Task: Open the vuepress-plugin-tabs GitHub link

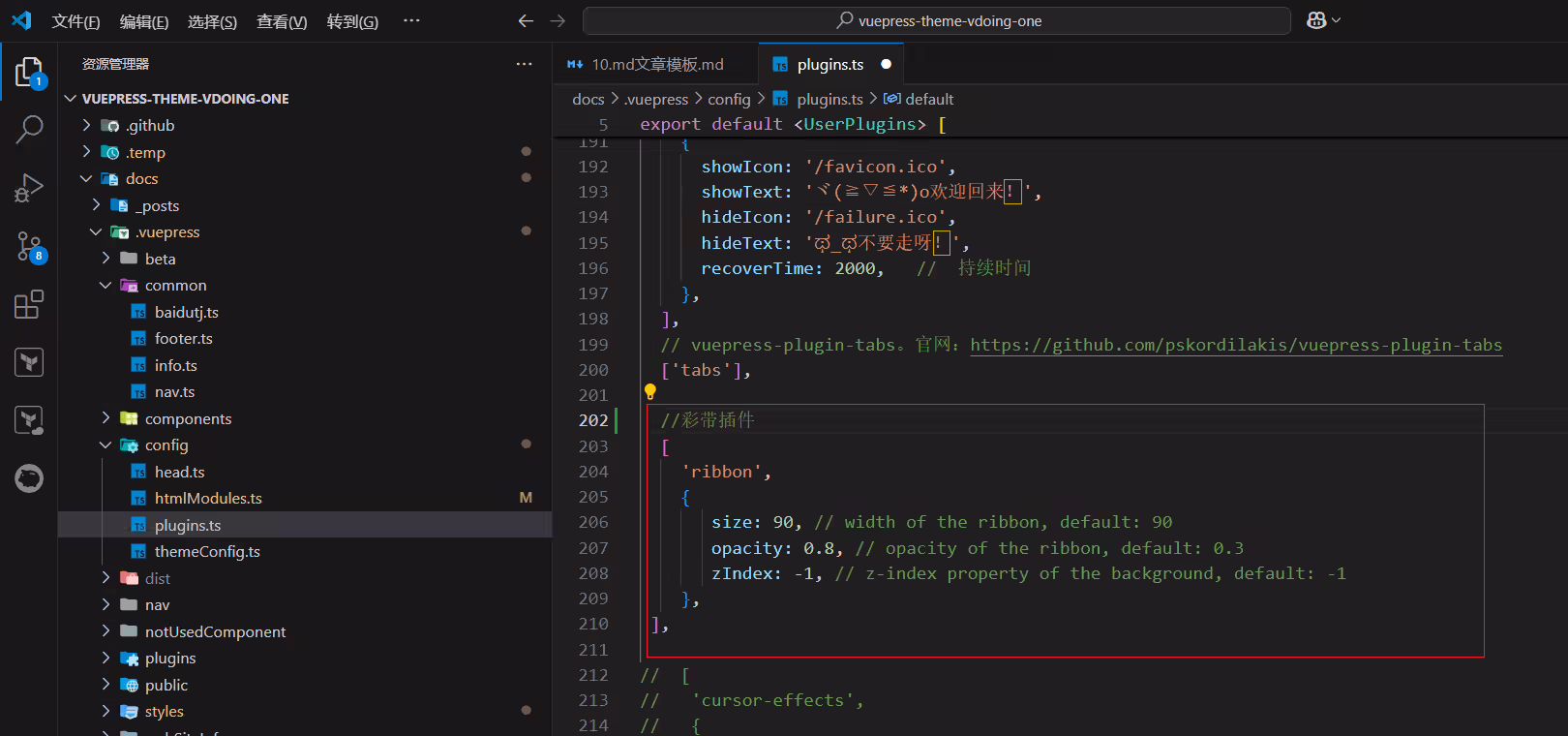Action: (1236, 345)
